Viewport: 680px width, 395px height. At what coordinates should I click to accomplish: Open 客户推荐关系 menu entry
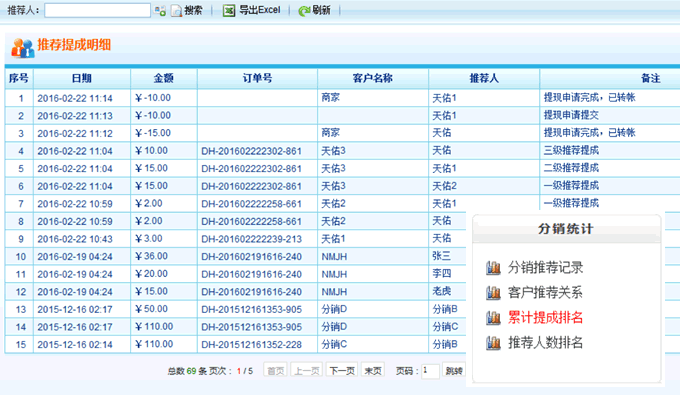pyautogui.click(x=545, y=293)
